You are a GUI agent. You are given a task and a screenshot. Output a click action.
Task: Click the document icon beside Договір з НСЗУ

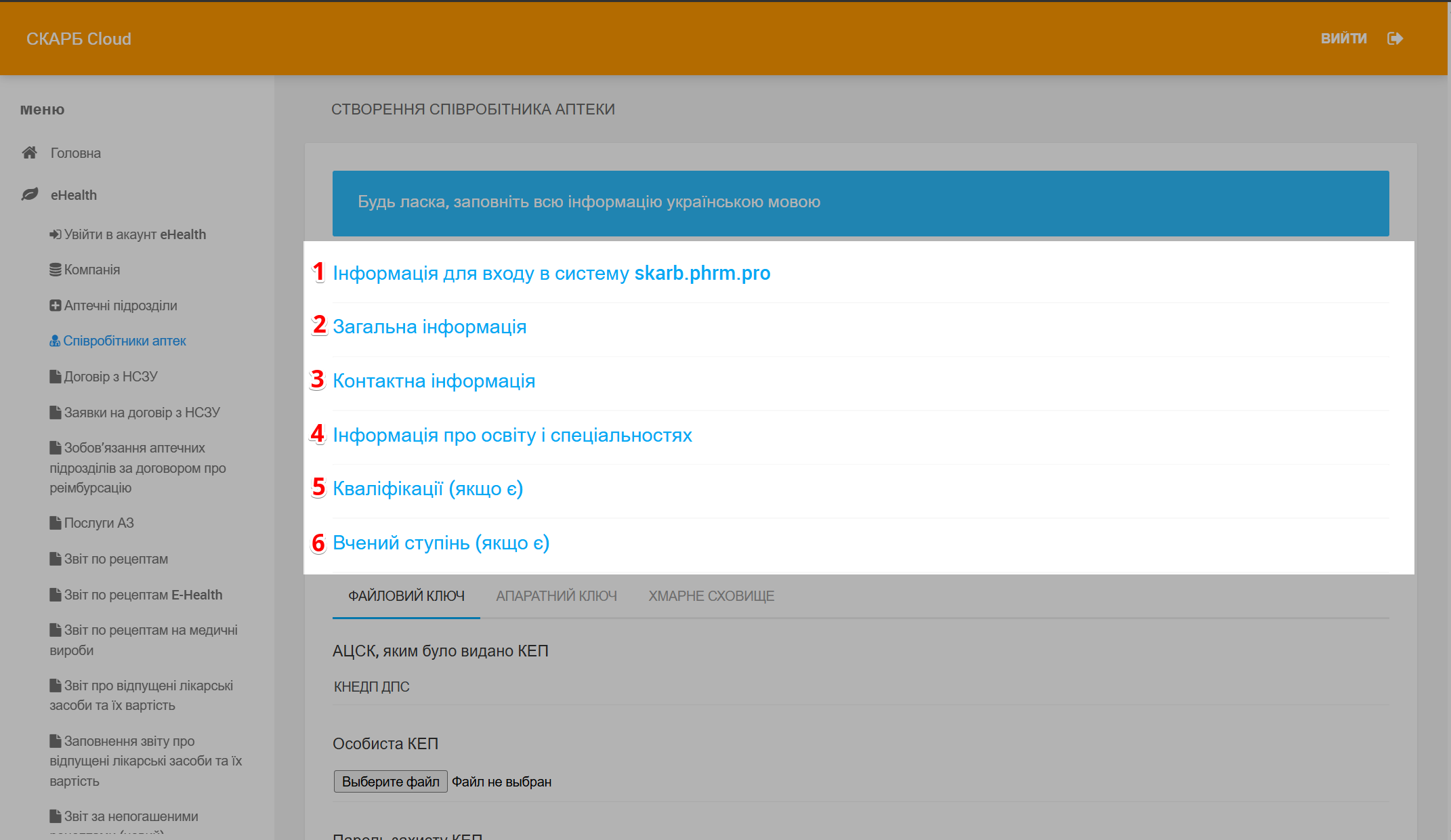[55, 377]
